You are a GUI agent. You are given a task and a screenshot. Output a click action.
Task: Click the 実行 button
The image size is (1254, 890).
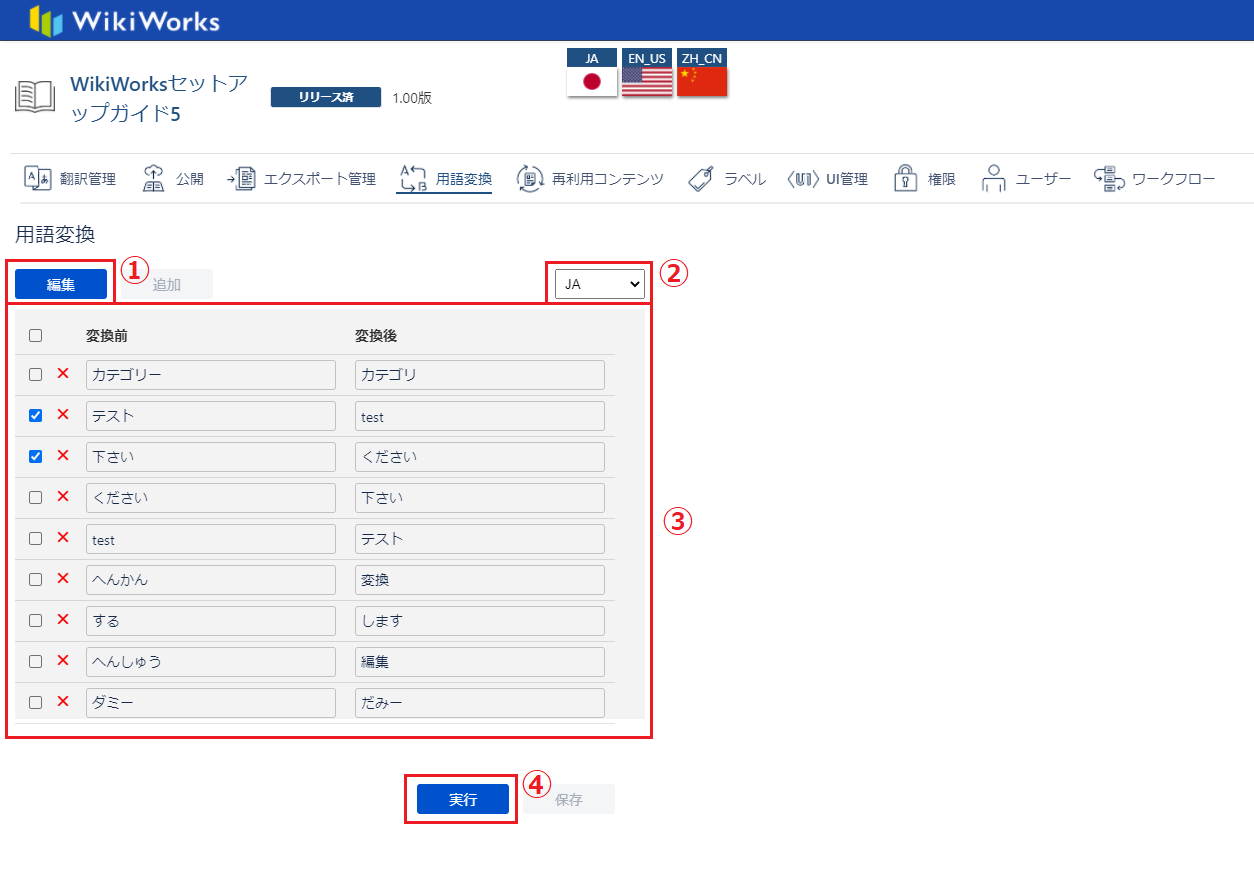(463, 800)
